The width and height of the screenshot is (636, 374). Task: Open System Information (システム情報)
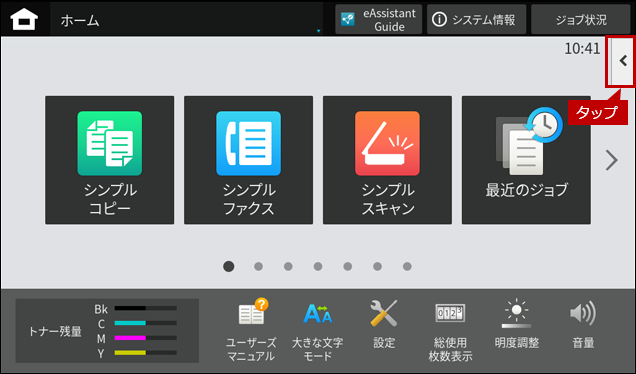(476, 19)
